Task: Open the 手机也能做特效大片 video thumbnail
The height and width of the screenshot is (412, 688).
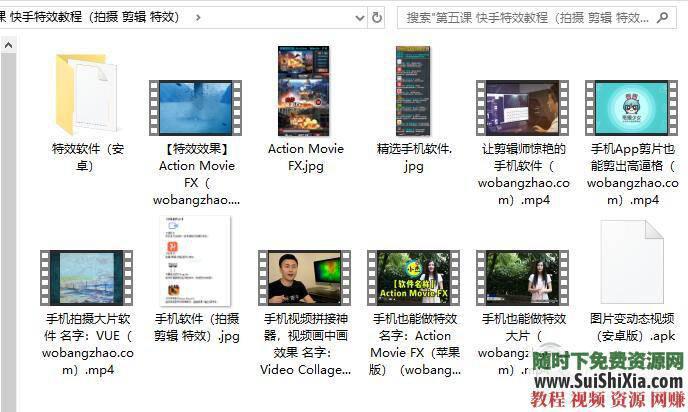Action: (523, 278)
